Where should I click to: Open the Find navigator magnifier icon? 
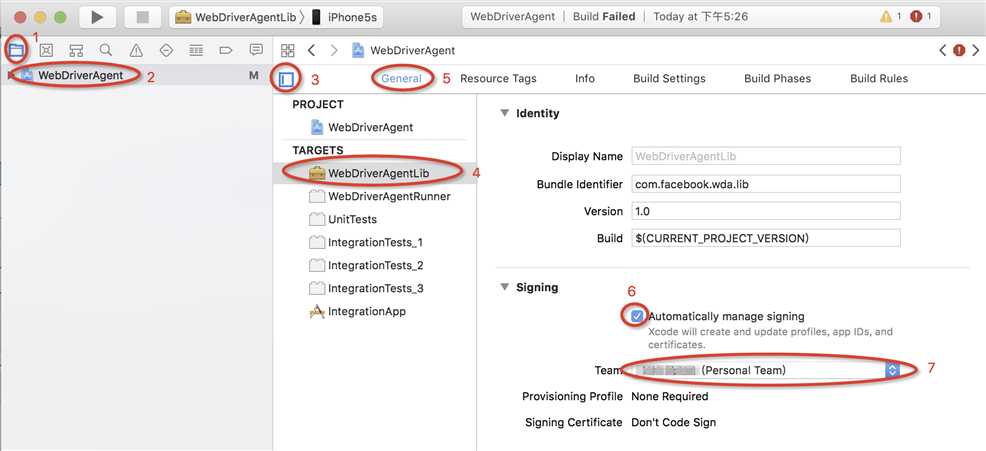click(x=106, y=50)
